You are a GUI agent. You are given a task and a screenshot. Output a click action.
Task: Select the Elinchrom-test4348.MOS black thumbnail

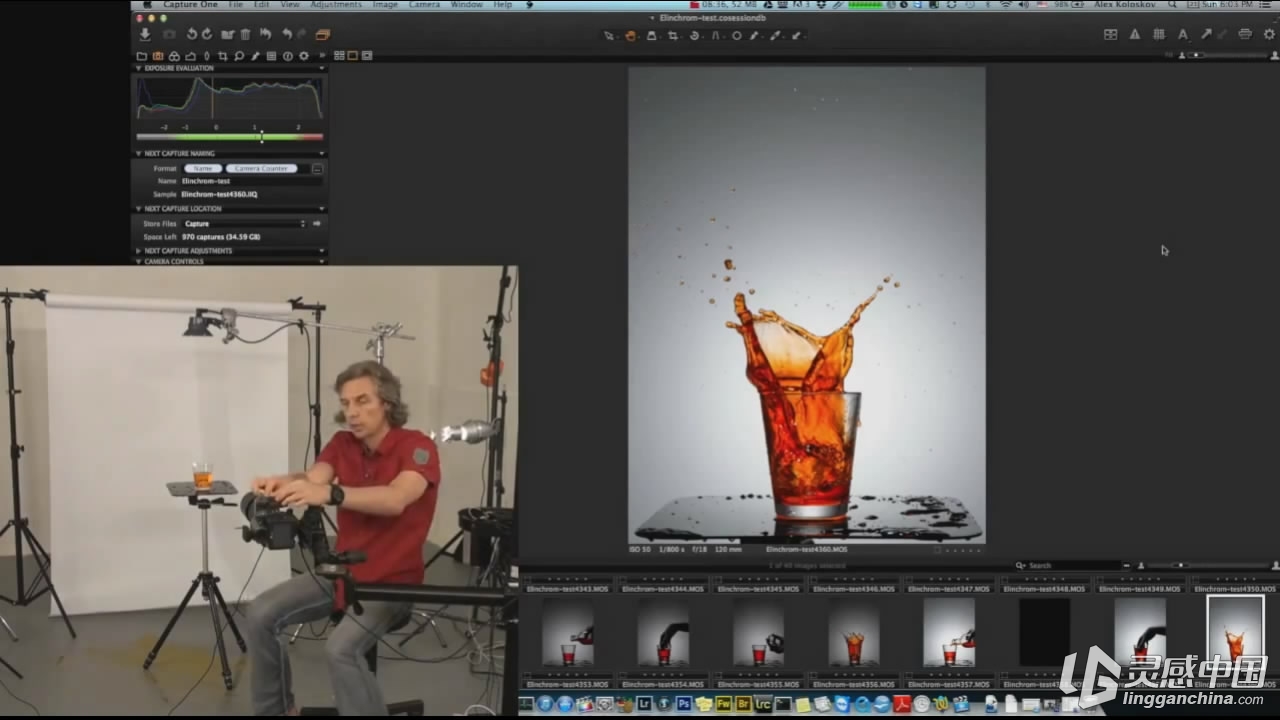tap(1044, 633)
